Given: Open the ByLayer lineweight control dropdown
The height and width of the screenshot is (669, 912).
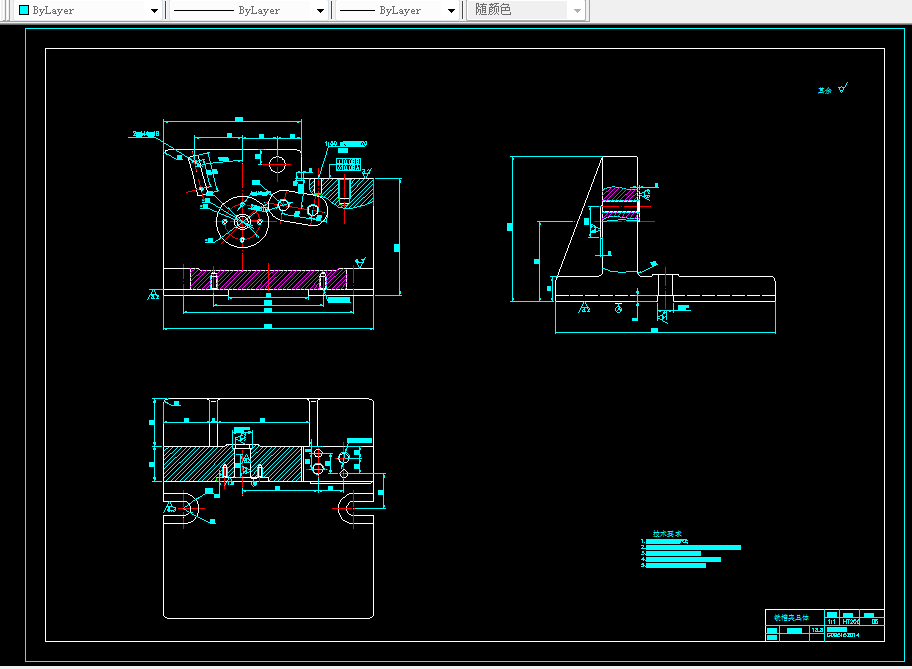Looking at the screenshot, I should [397, 10].
